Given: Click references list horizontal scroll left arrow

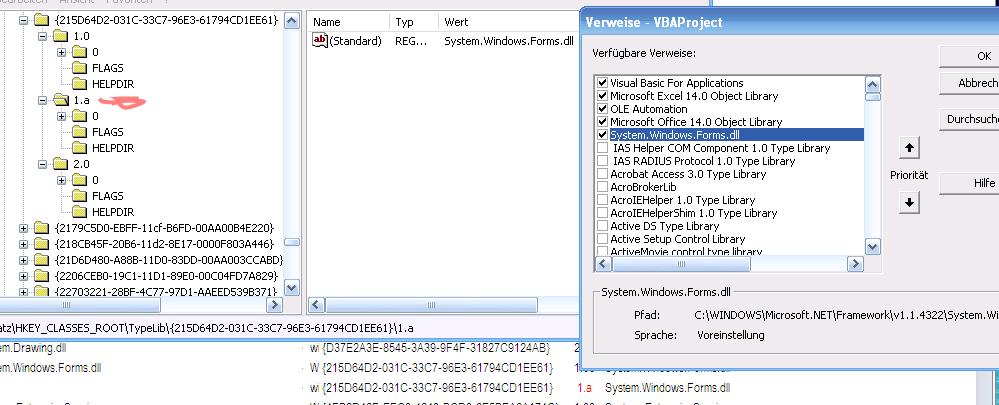Looking at the screenshot, I should (x=602, y=264).
